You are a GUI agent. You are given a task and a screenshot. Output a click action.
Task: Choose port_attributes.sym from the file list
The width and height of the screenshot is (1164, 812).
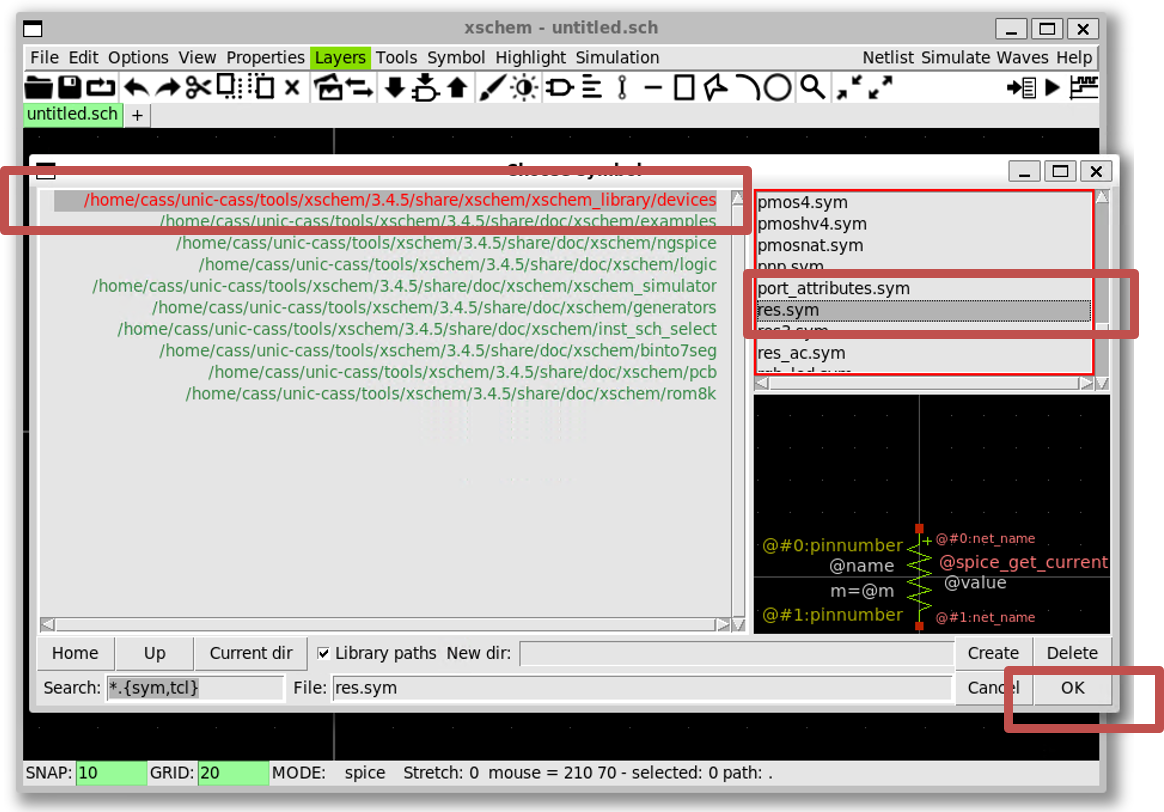point(834,288)
